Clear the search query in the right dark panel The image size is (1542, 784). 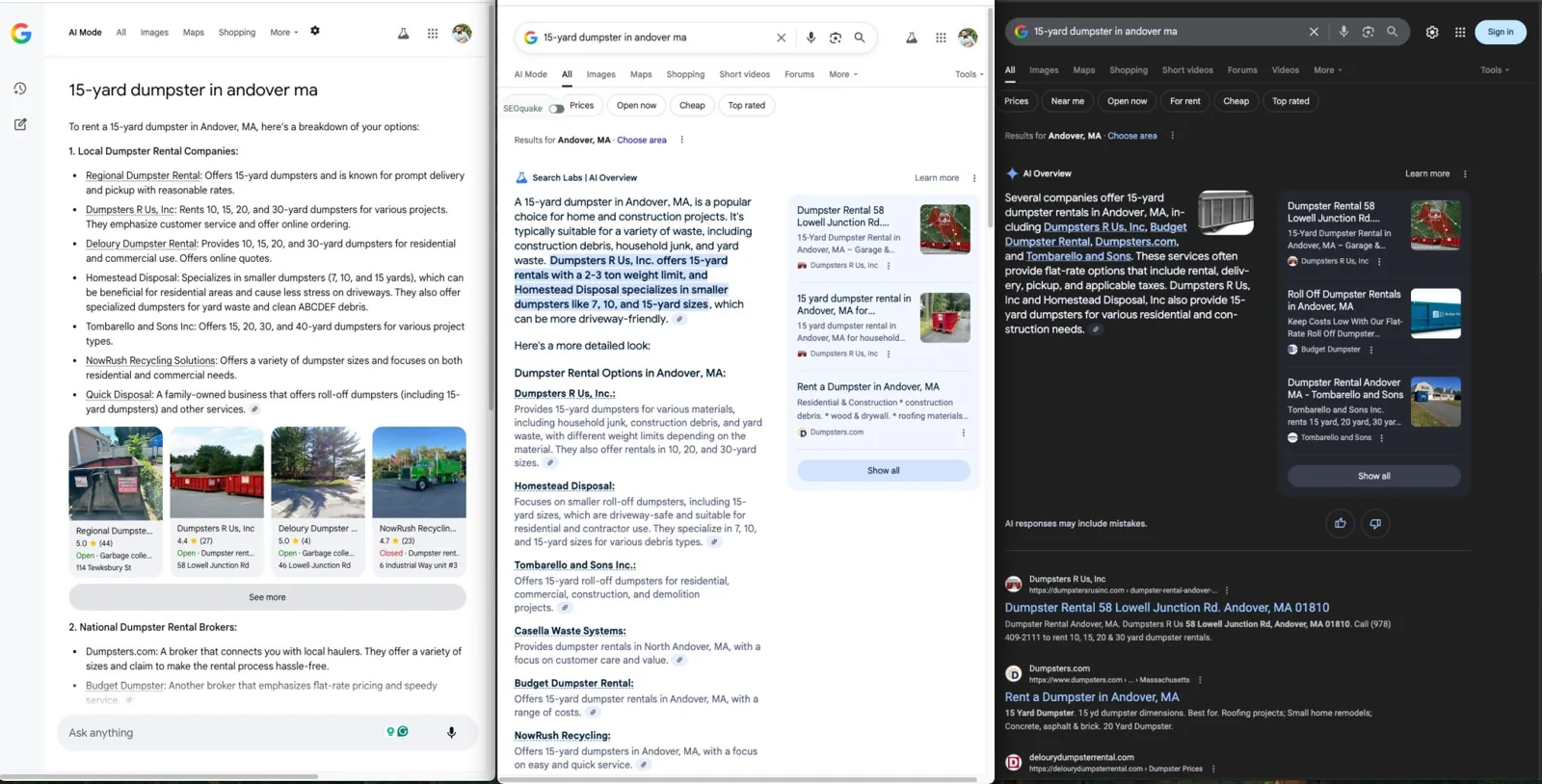pyautogui.click(x=1314, y=32)
